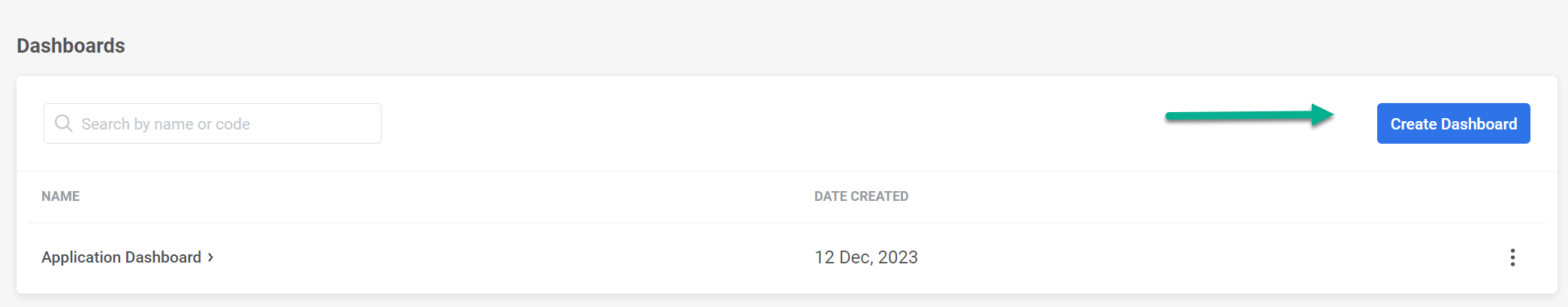
Task: Expand the chevron beside Application Dashboard
Action: pos(211,257)
